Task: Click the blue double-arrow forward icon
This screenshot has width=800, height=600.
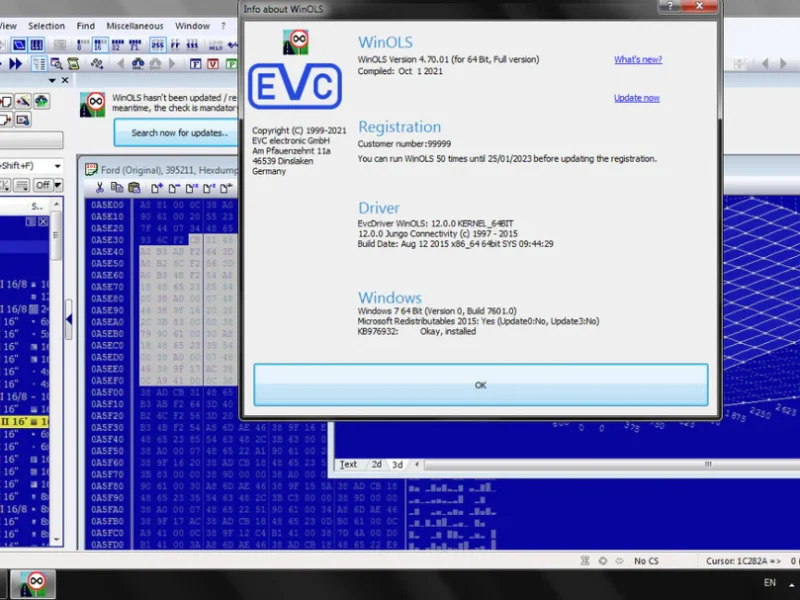Action: (x=13, y=64)
